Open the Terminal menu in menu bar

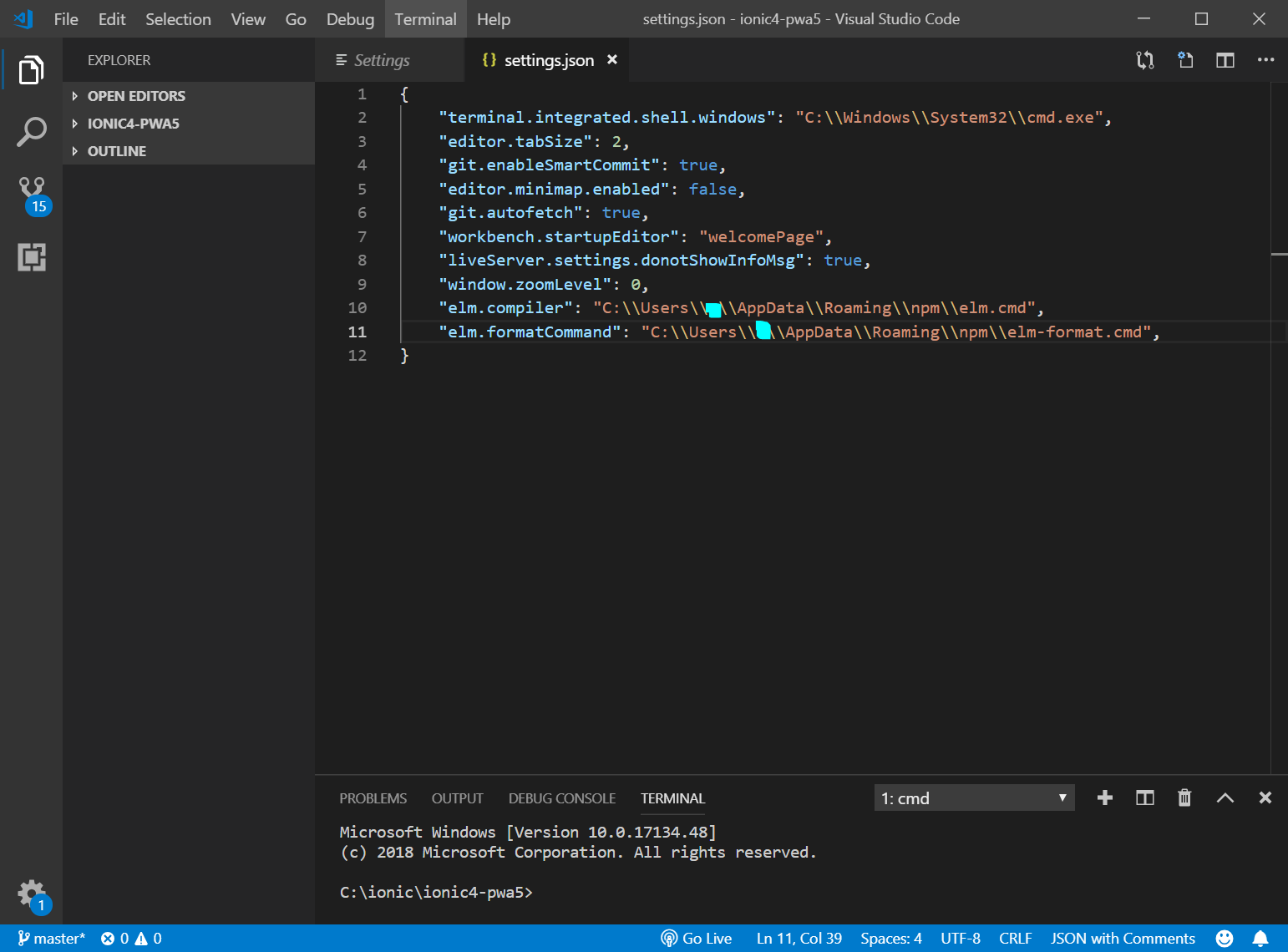pyautogui.click(x=425, y=19)
